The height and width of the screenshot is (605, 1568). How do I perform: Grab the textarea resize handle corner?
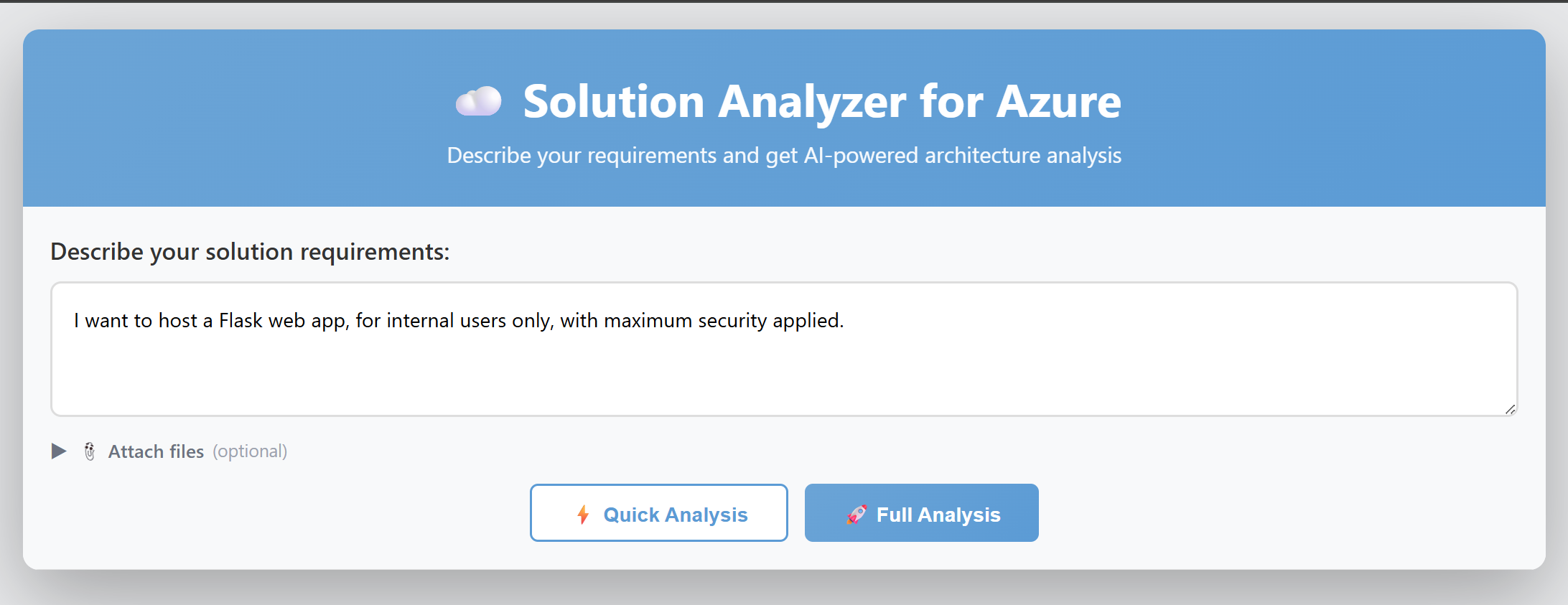[1510, 409]
